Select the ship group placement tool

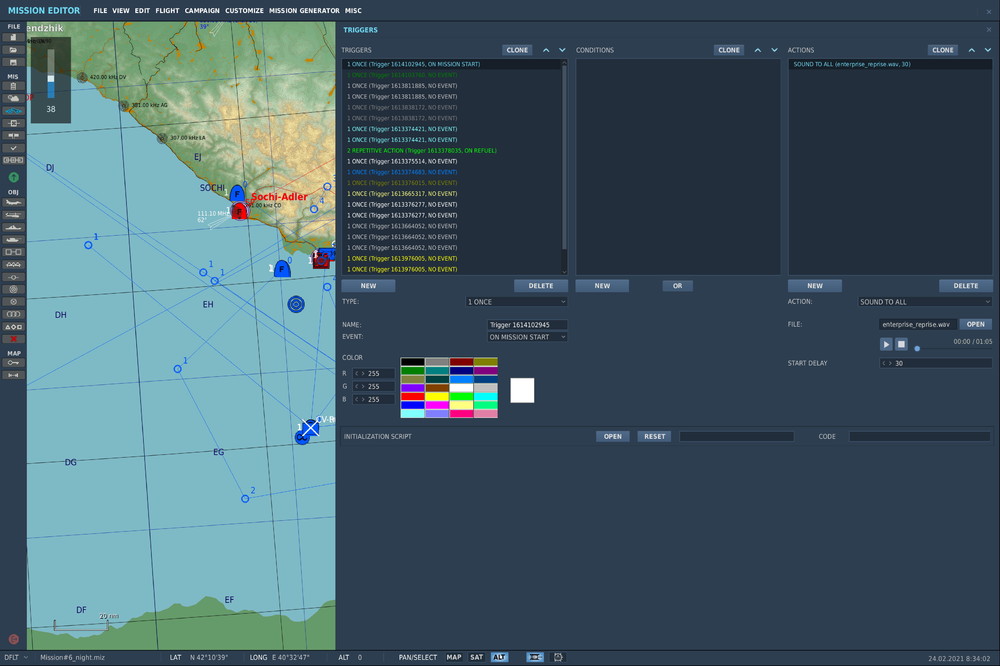point(14,227)
